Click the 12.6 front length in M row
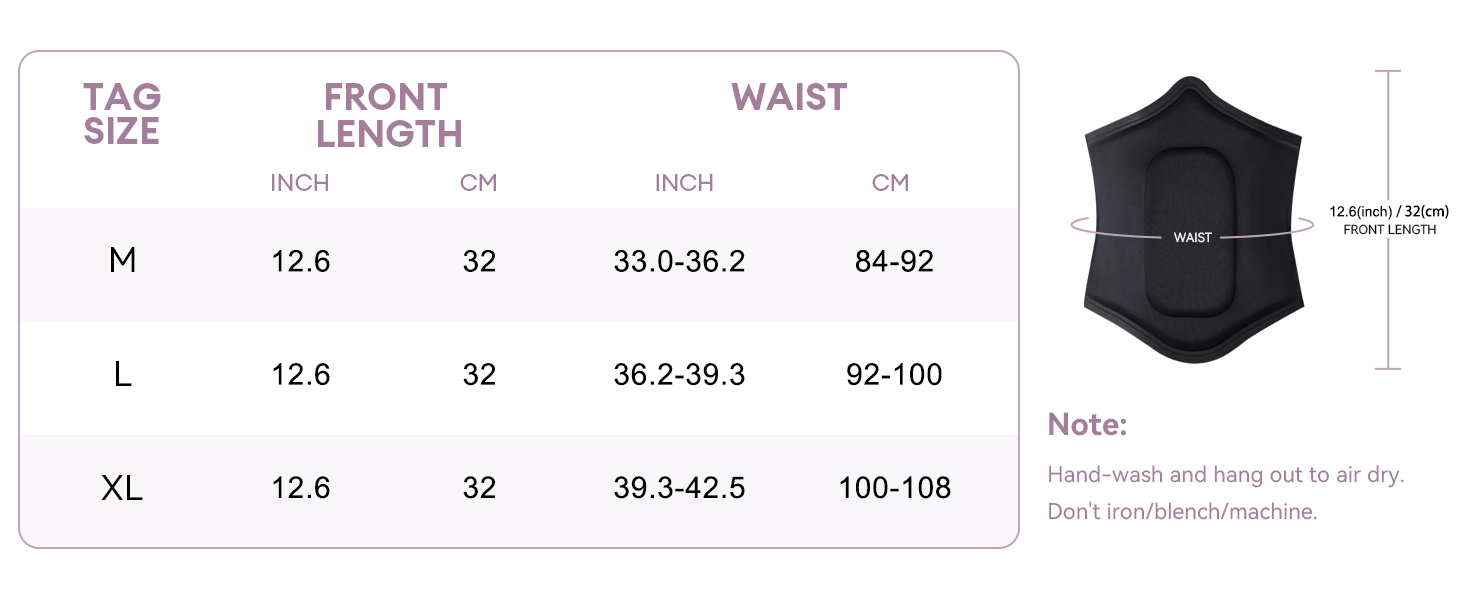Screen dimensions: 1464x600 (301, 261)
